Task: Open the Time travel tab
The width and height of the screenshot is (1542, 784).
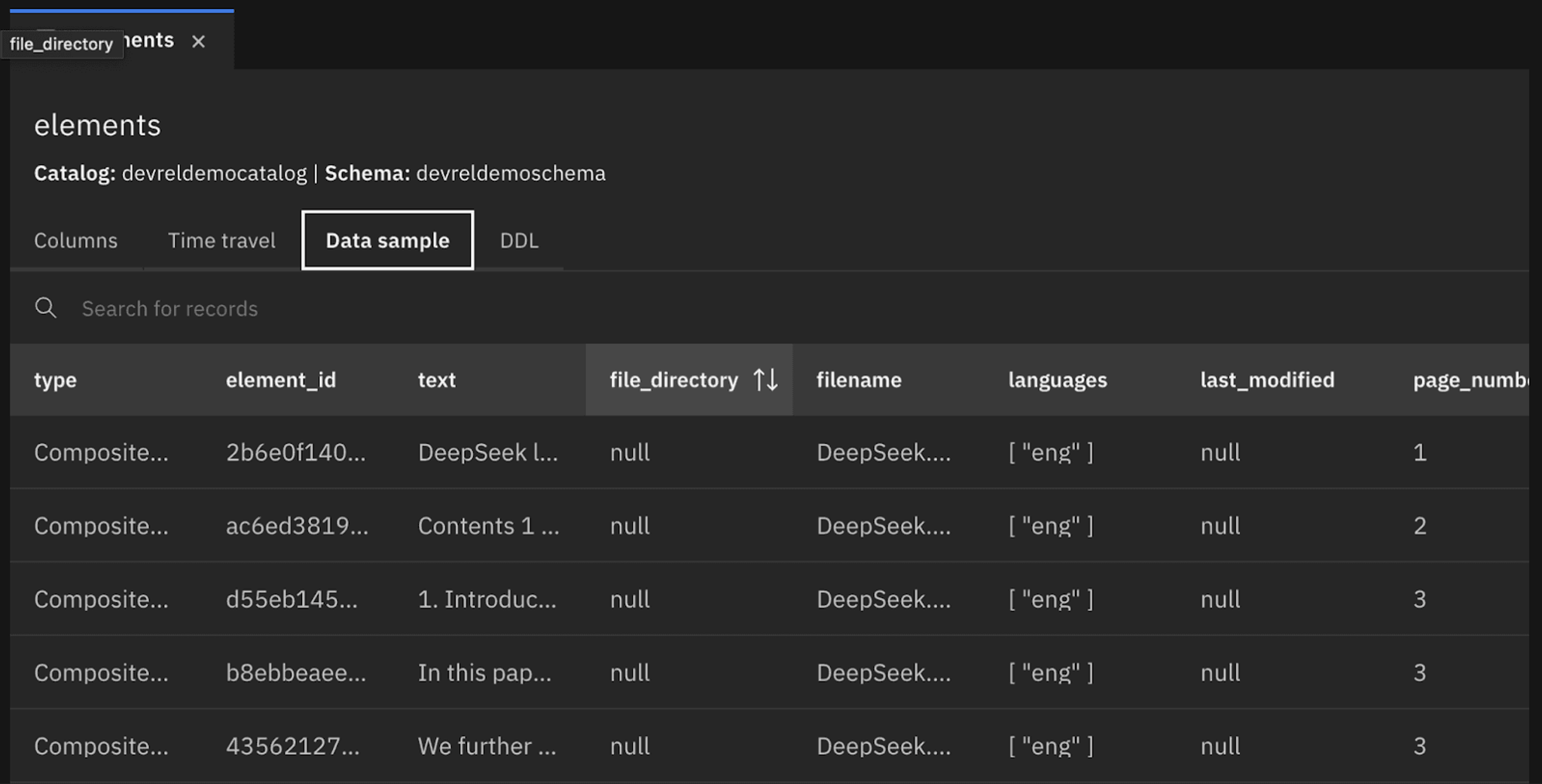Action: [221, 240]
